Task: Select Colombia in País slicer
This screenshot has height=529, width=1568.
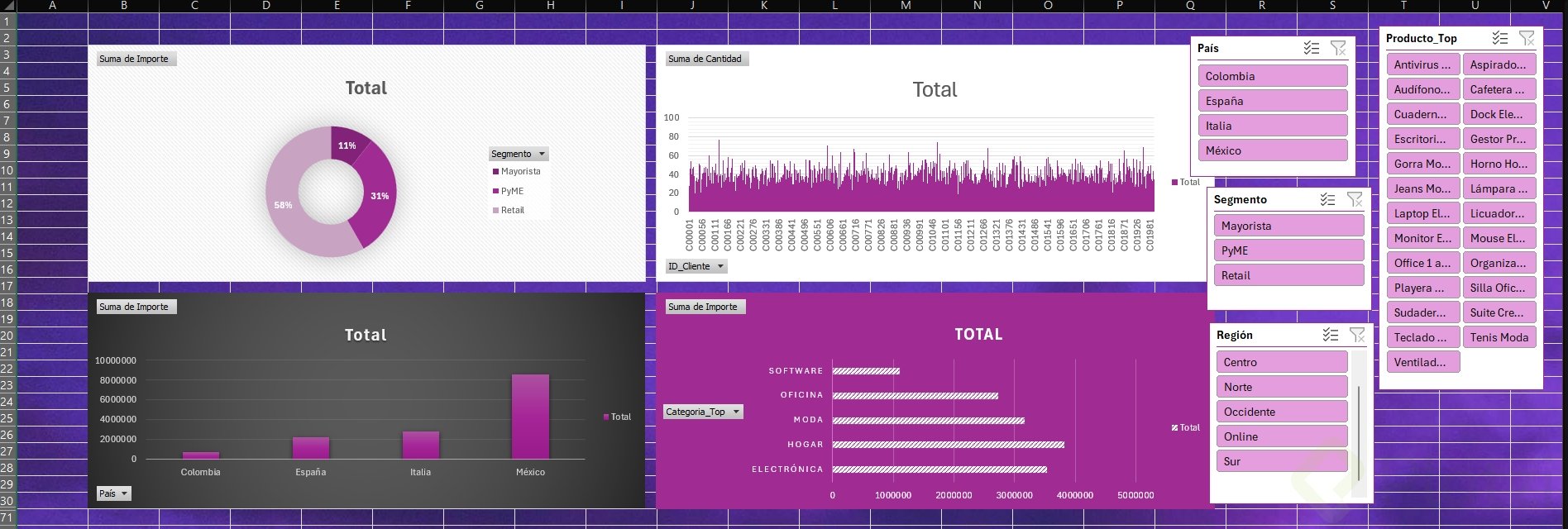Action: point(1273,76)
